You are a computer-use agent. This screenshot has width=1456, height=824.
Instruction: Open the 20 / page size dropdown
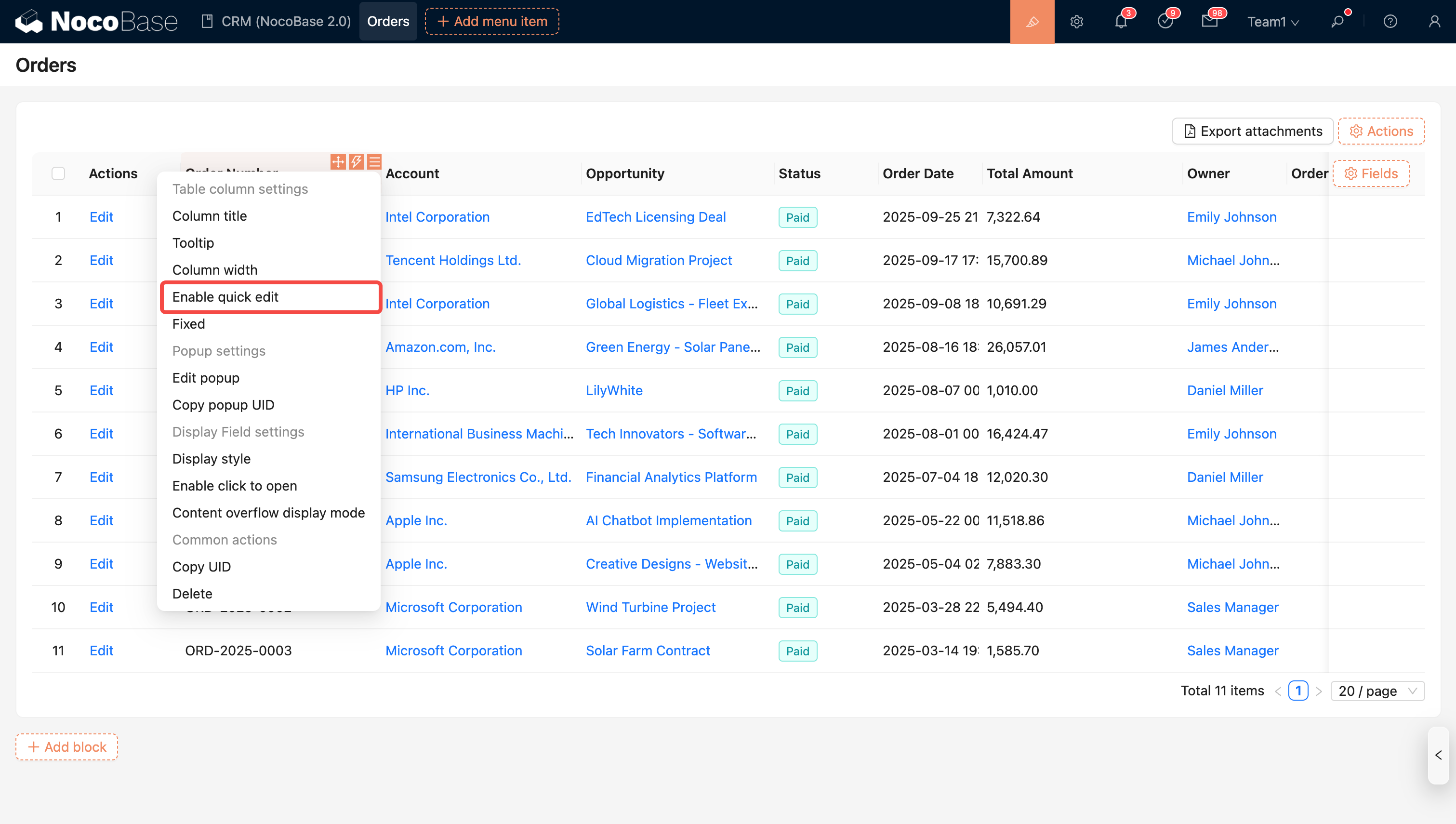click(1377, 691)
